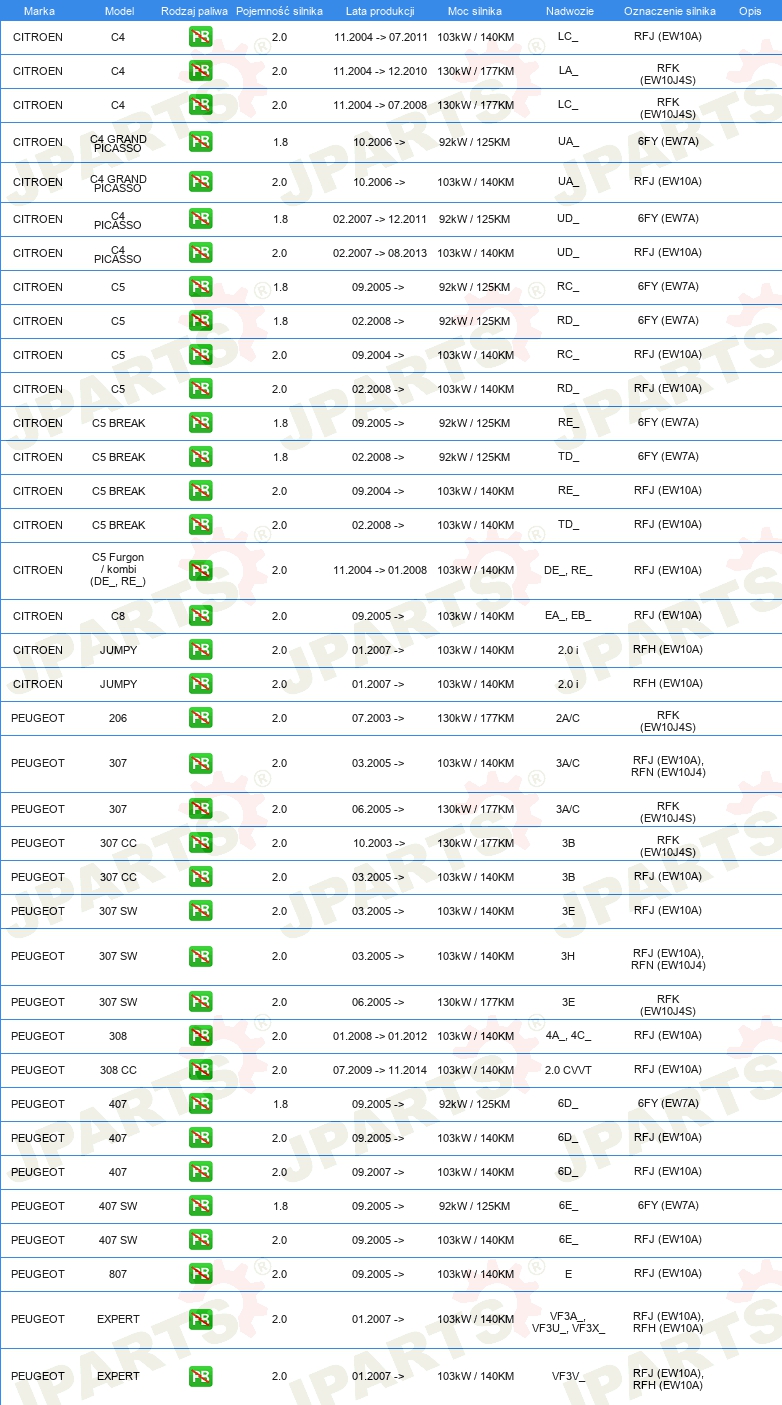Click fuel icon in Peugeot 807 row
Viewport: 782px width, 1405px height.
point(200,1274)
